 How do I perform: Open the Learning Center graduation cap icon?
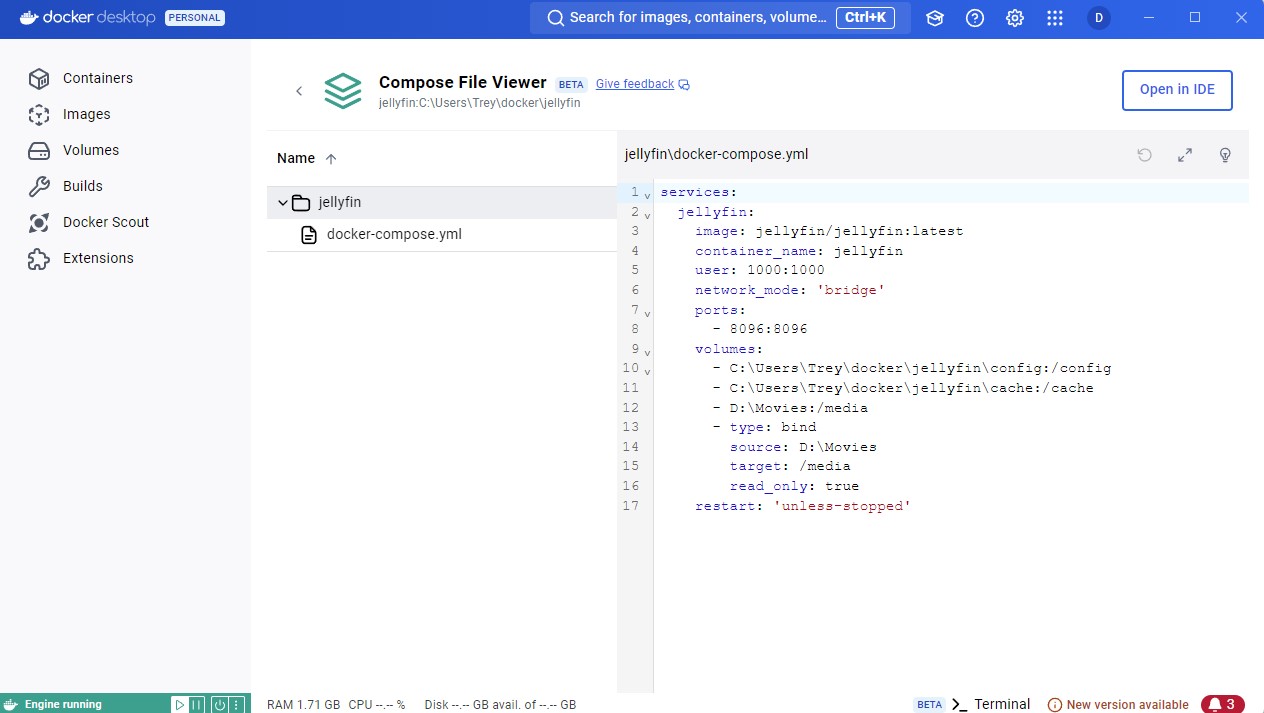(935, 18)
